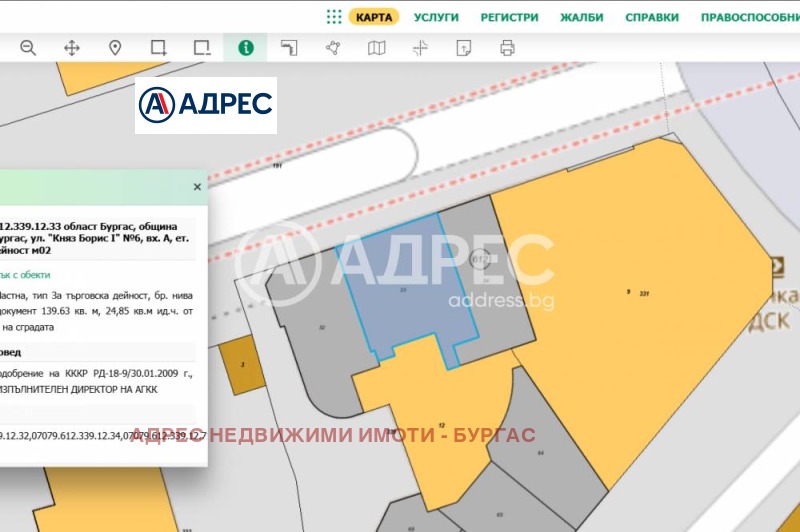This screenshot has width=800, height=532.
Task: Click the circled parcel number 612
Action: [480, 259]
